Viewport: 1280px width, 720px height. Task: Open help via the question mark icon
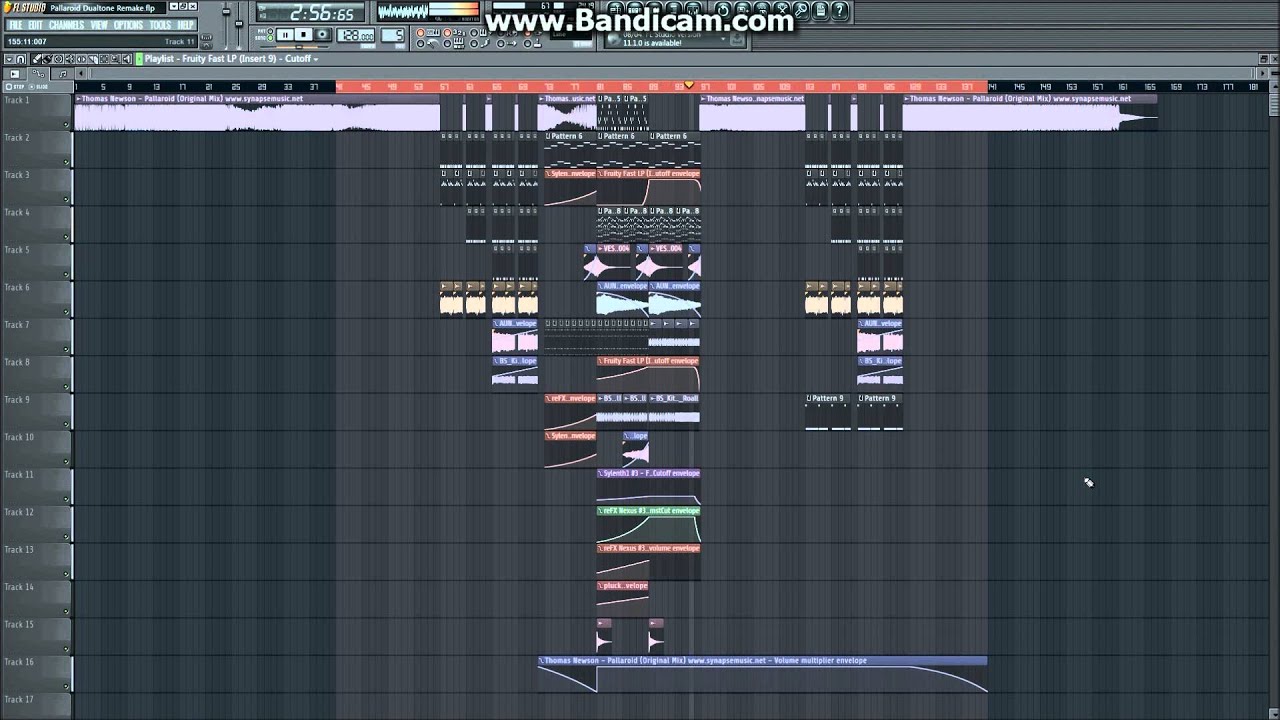tap(839, 11)
